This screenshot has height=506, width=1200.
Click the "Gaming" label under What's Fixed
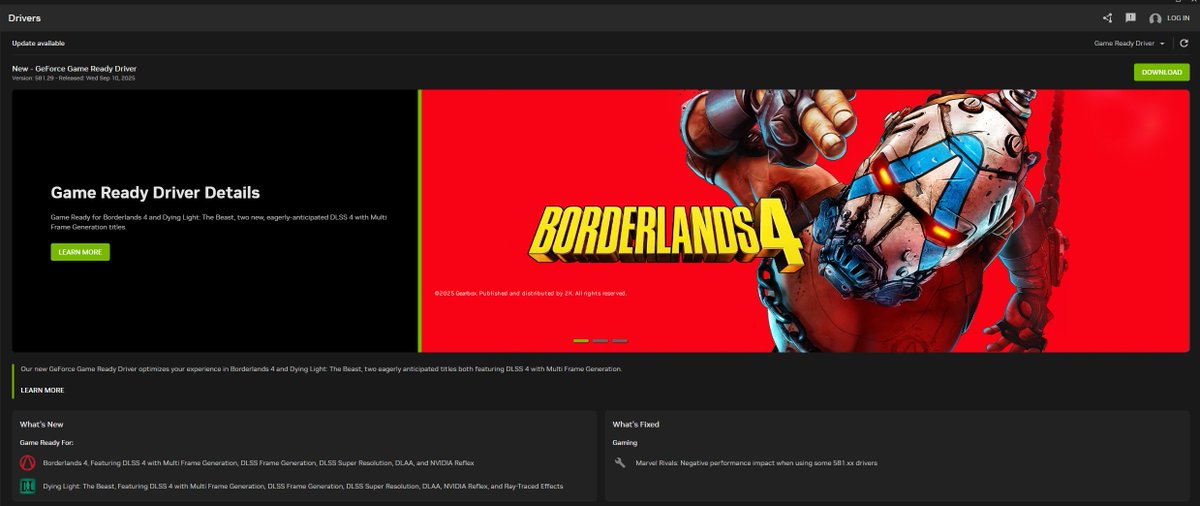(625, 442)
